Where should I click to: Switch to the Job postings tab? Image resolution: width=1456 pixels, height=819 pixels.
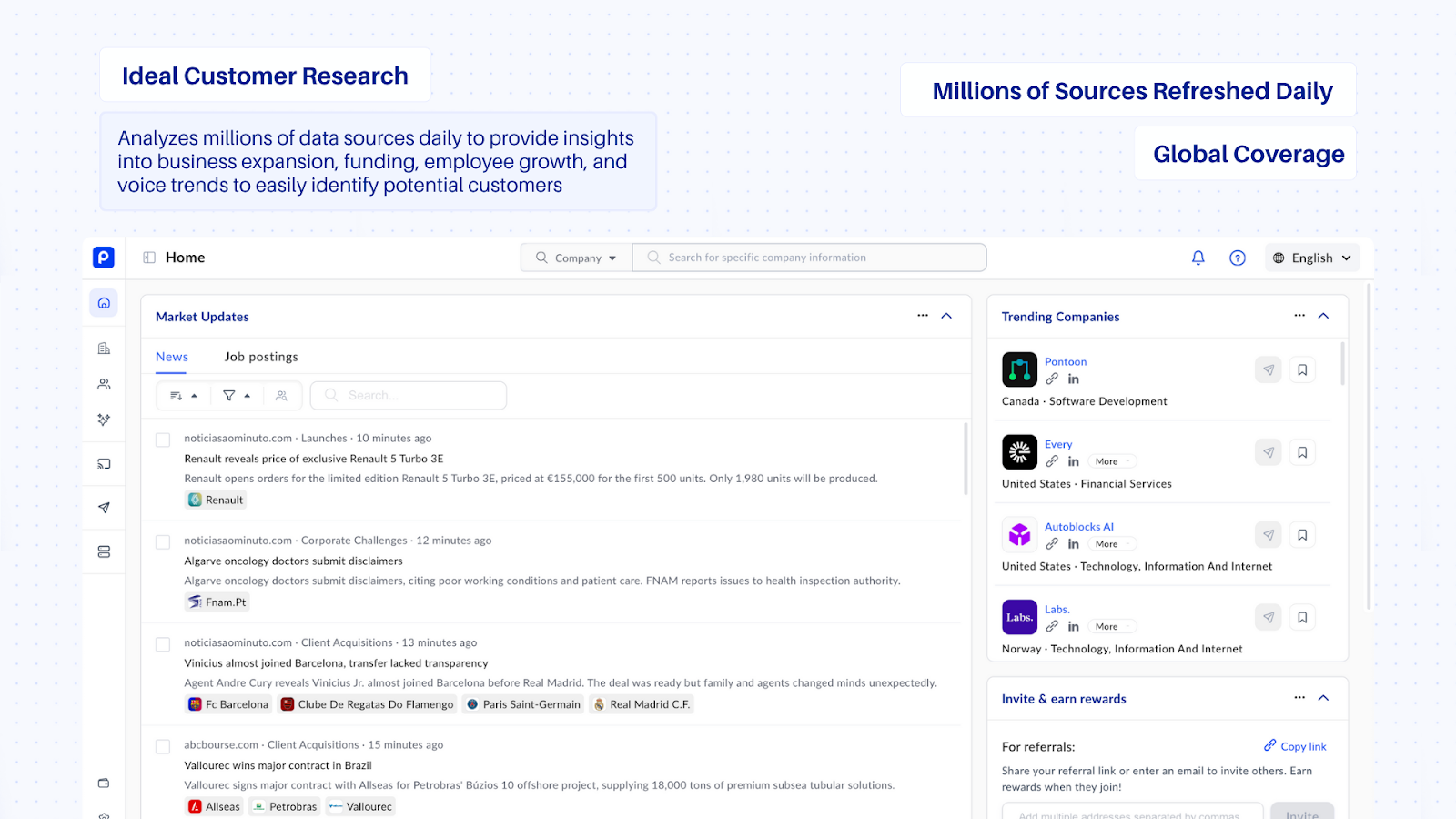(261, 356)
